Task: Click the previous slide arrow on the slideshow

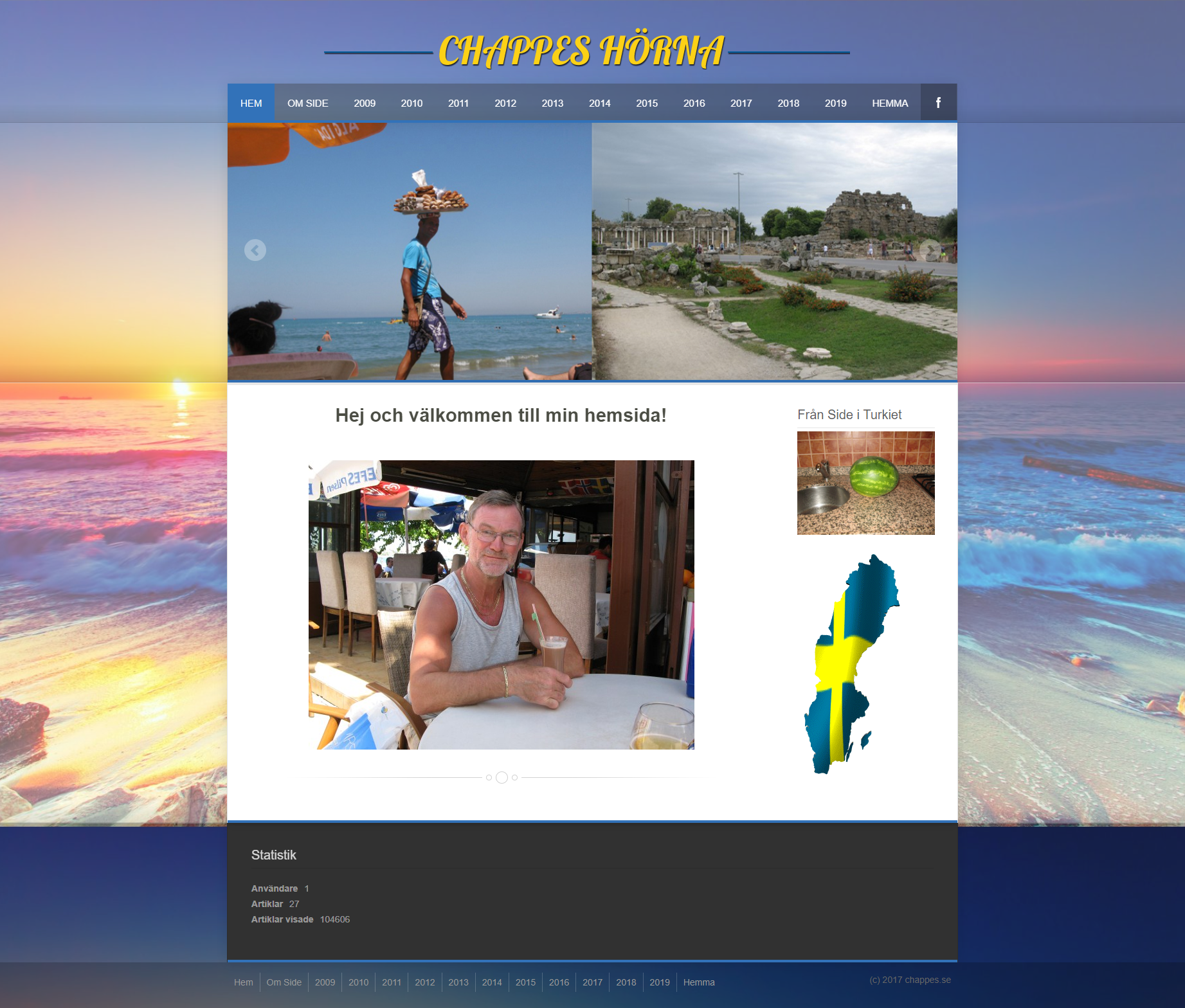Action: [x=255, y=251]
